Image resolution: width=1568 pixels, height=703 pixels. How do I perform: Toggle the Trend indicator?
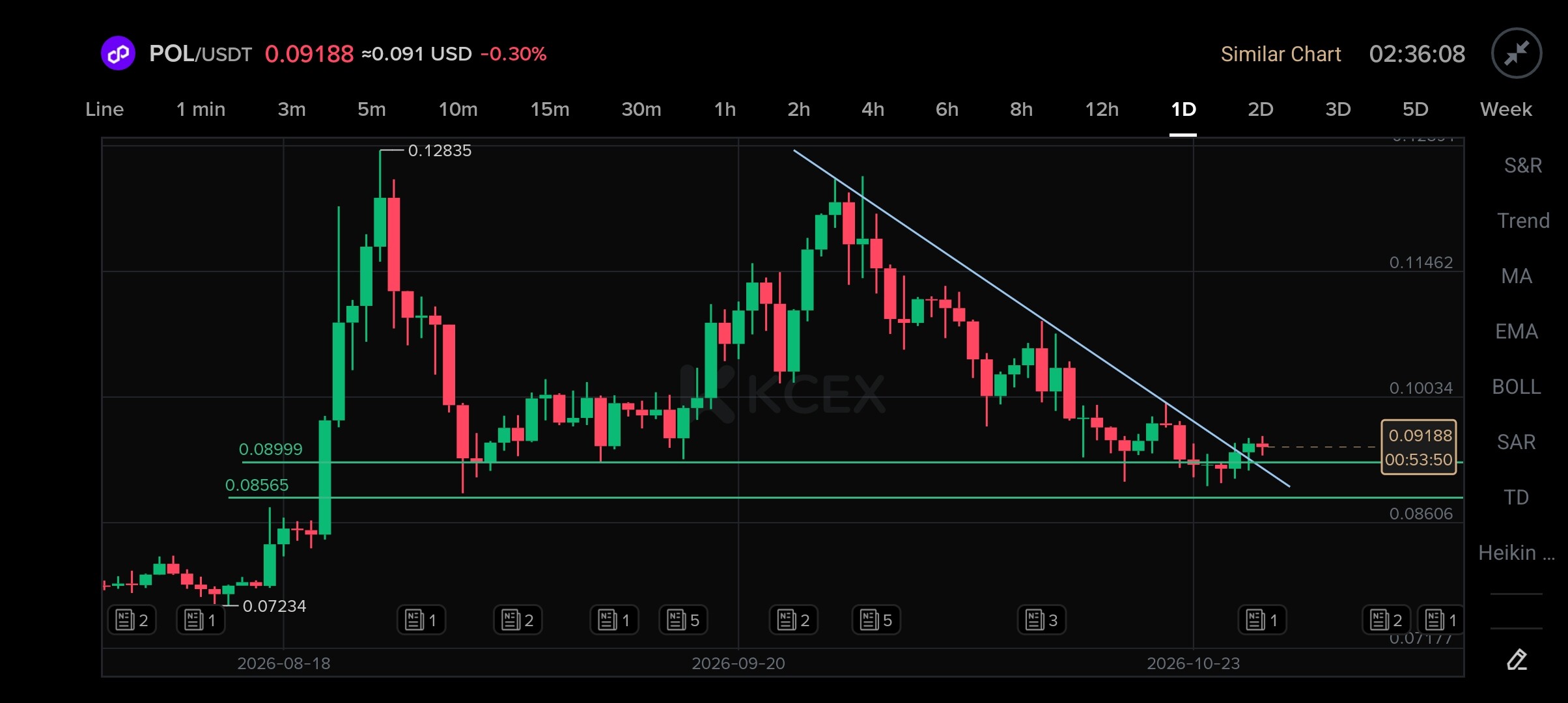point(1523,221)
